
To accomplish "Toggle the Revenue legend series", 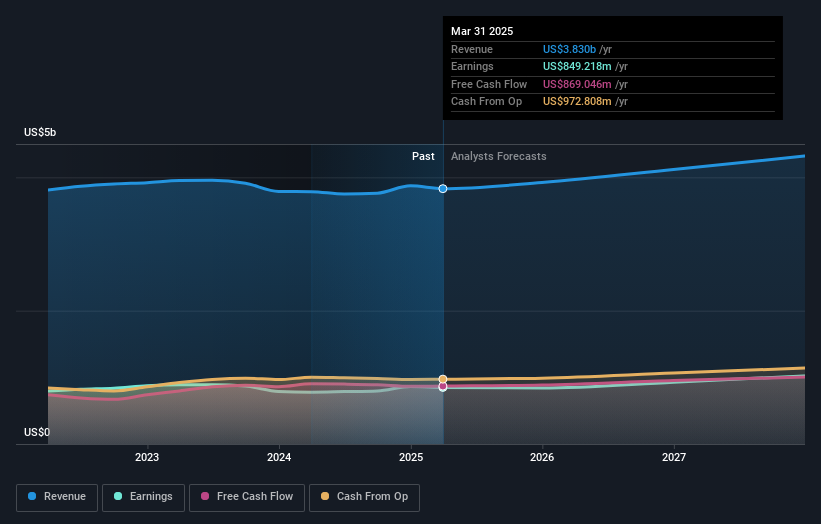I will (57, 497).
